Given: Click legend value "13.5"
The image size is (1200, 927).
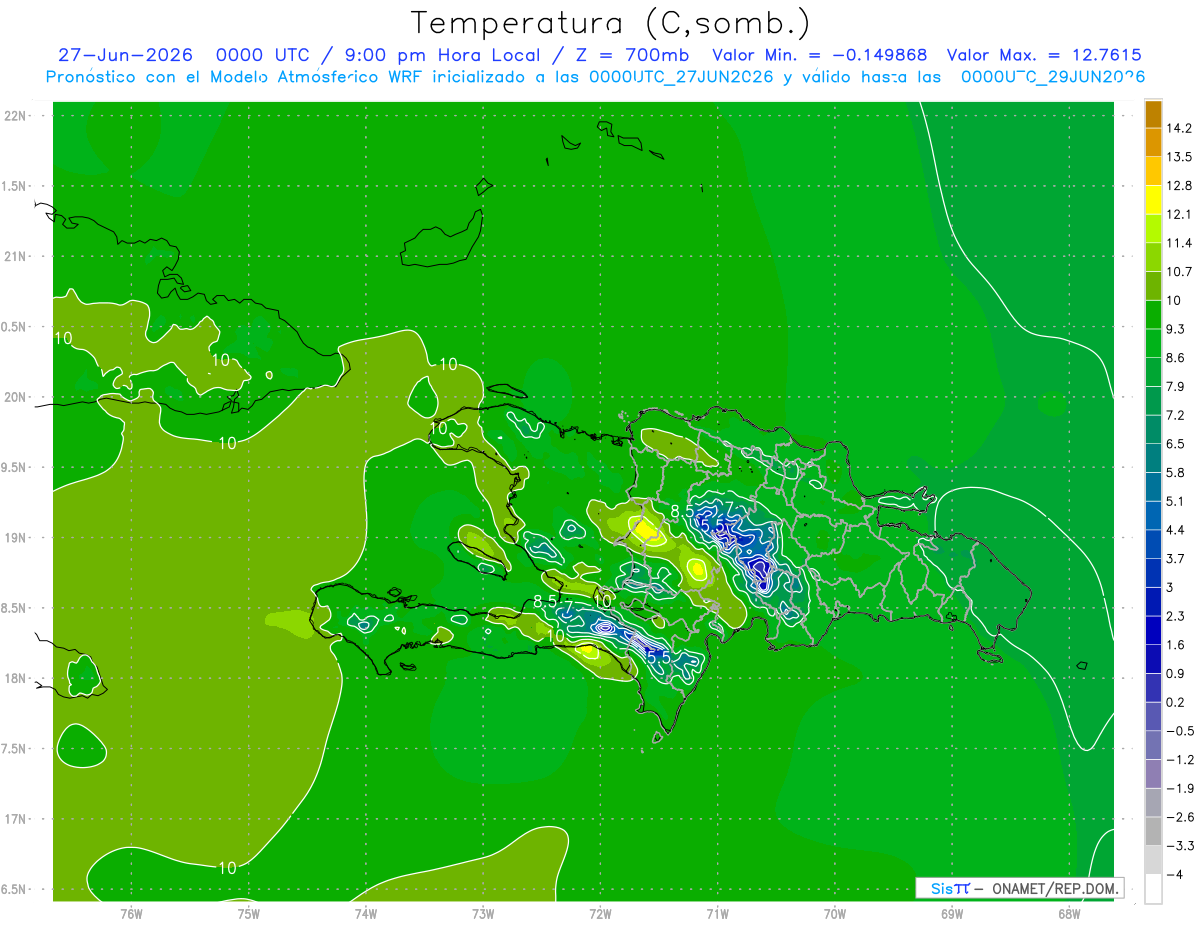Looking at the screenshot, I should click(x=1180, y=157).
